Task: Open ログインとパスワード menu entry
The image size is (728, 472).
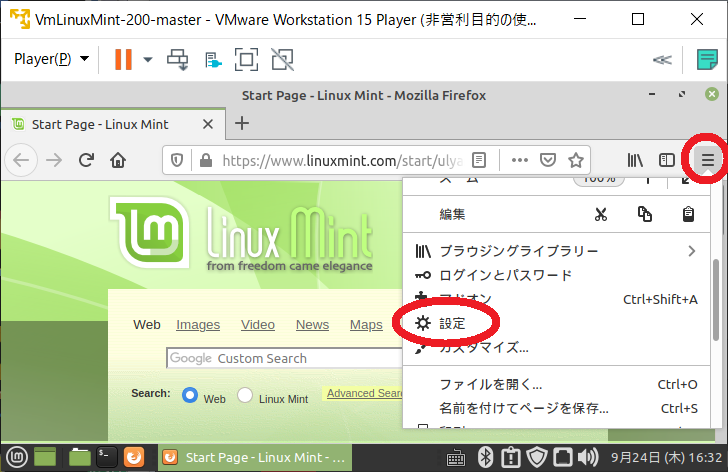Action: point(556,275)
